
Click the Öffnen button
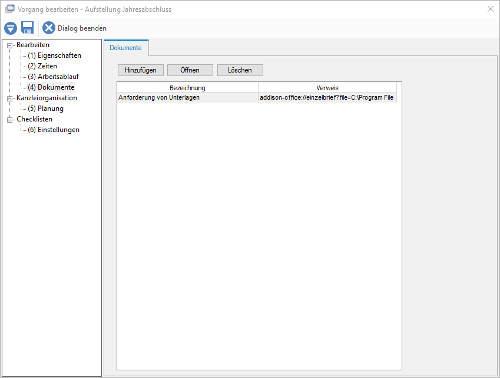coord(190,70)
